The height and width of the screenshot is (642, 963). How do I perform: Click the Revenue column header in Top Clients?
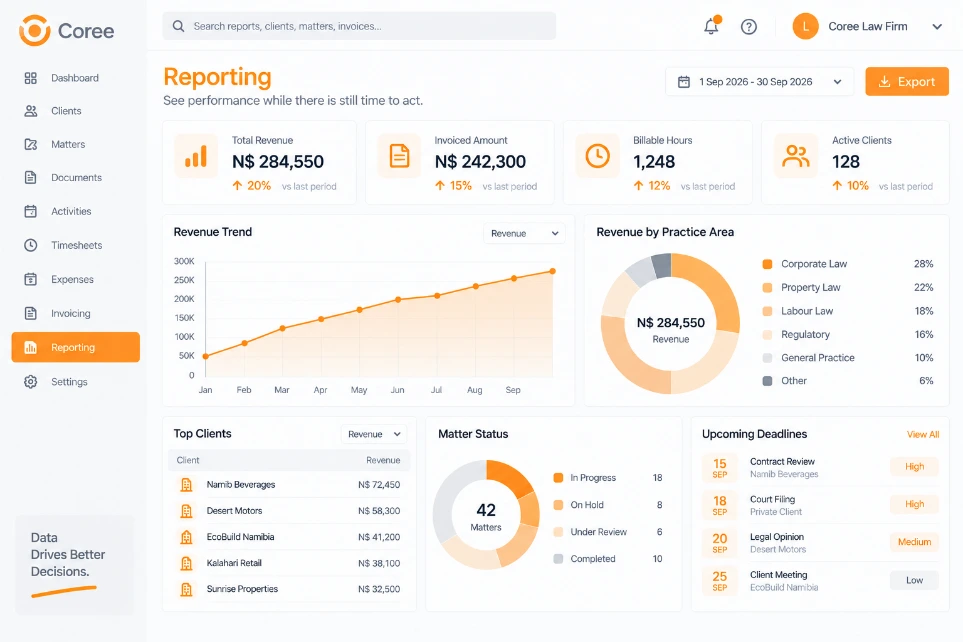[x=383, y=460]
